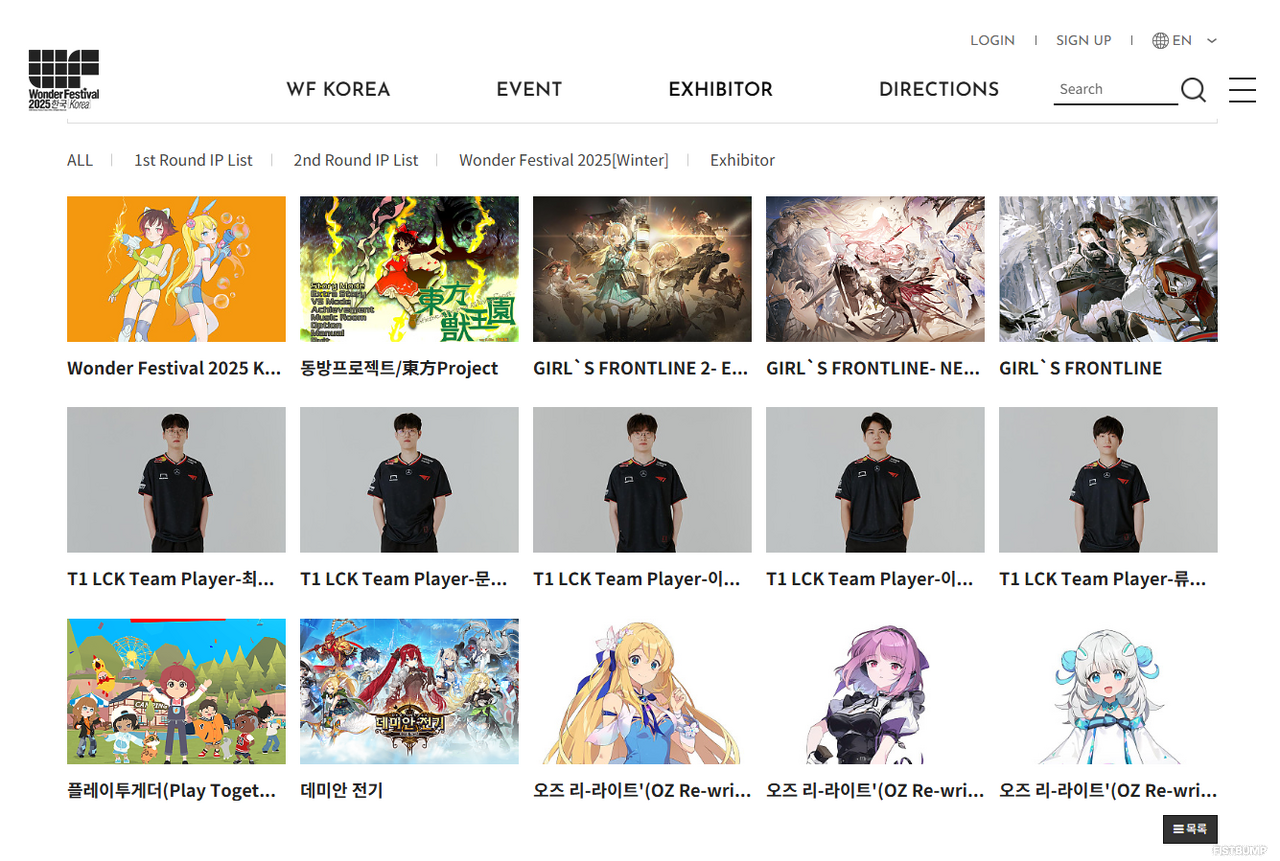
Task: Select the Exhibitor filter tab
Action: (742, 160)
